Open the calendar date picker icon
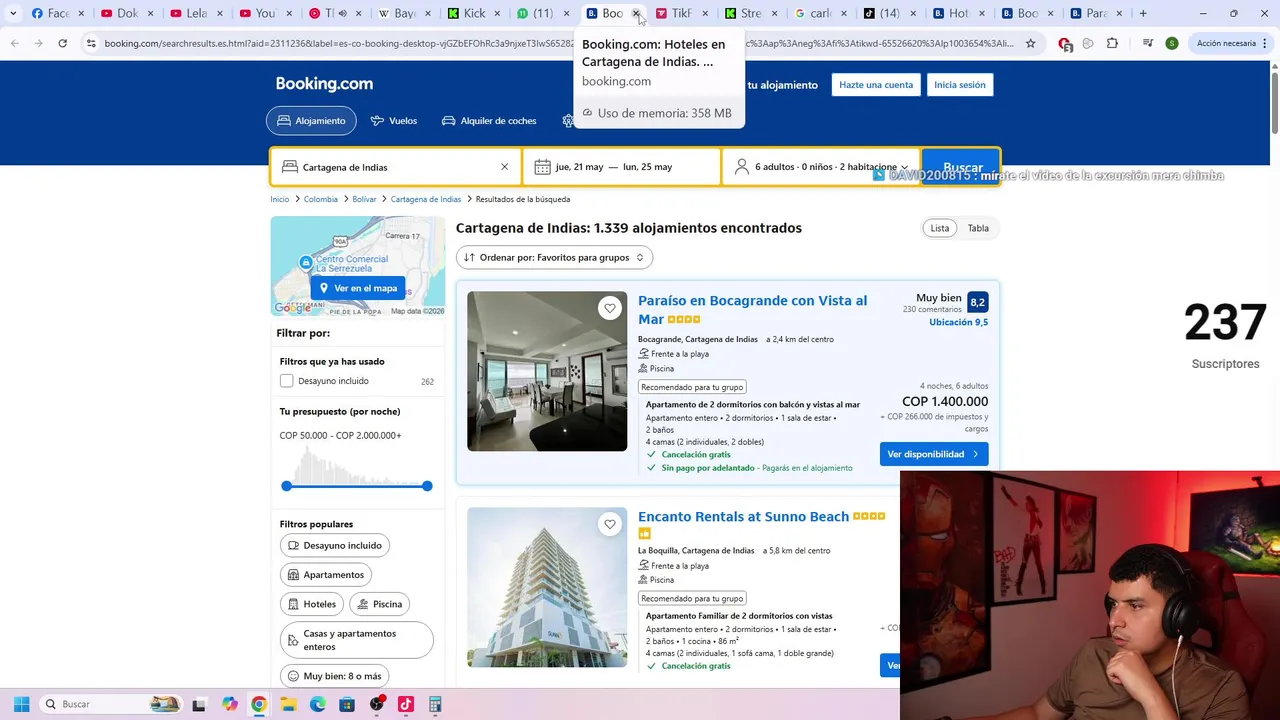The width and height of the screenshot is (1280, 720). pos(542,167)
